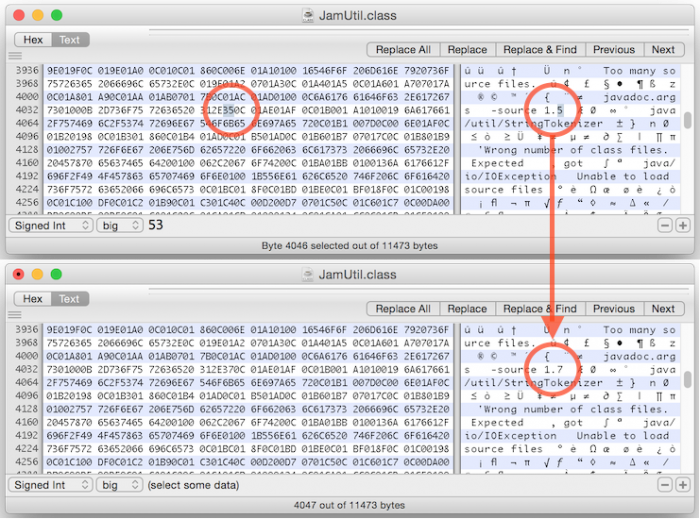
Task: Switch to Text mode in bottom window
Action: (x=70, y=299)
